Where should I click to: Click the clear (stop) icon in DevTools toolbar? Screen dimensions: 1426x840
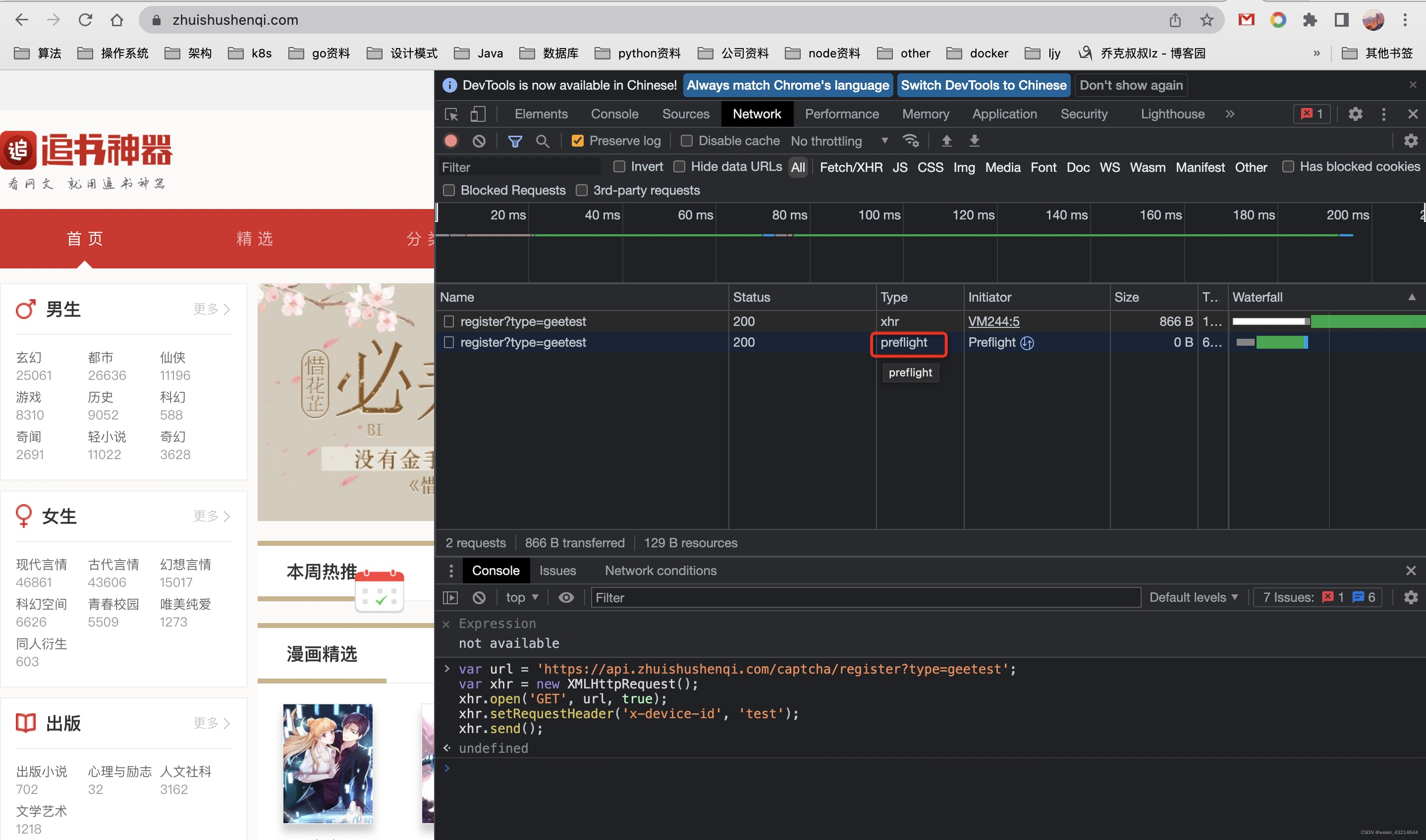[x=480, y=141]
